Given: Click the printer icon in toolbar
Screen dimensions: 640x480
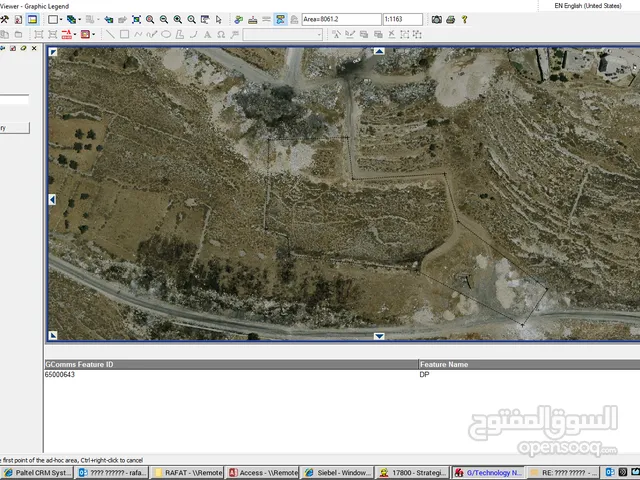Looking at the screenshot, I should point(451,19).
